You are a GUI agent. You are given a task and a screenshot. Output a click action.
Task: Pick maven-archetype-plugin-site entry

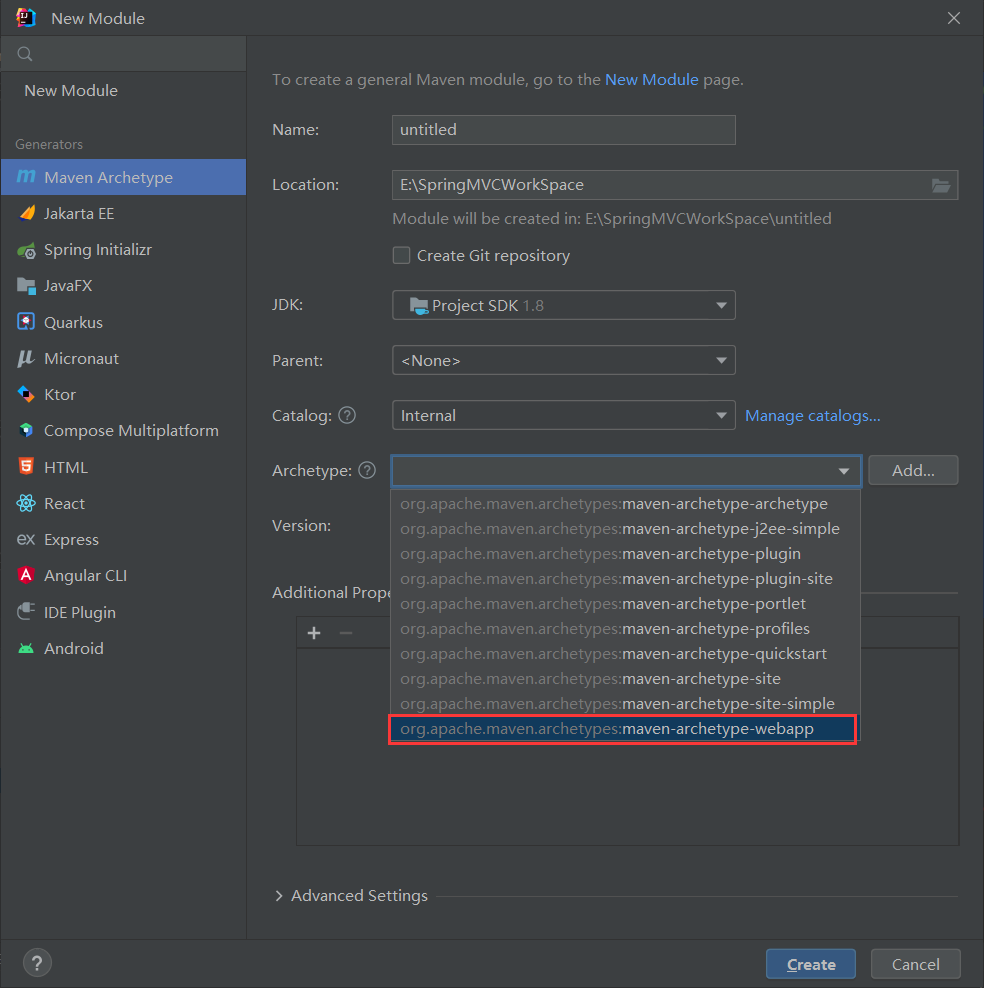(x=625, y=578)
